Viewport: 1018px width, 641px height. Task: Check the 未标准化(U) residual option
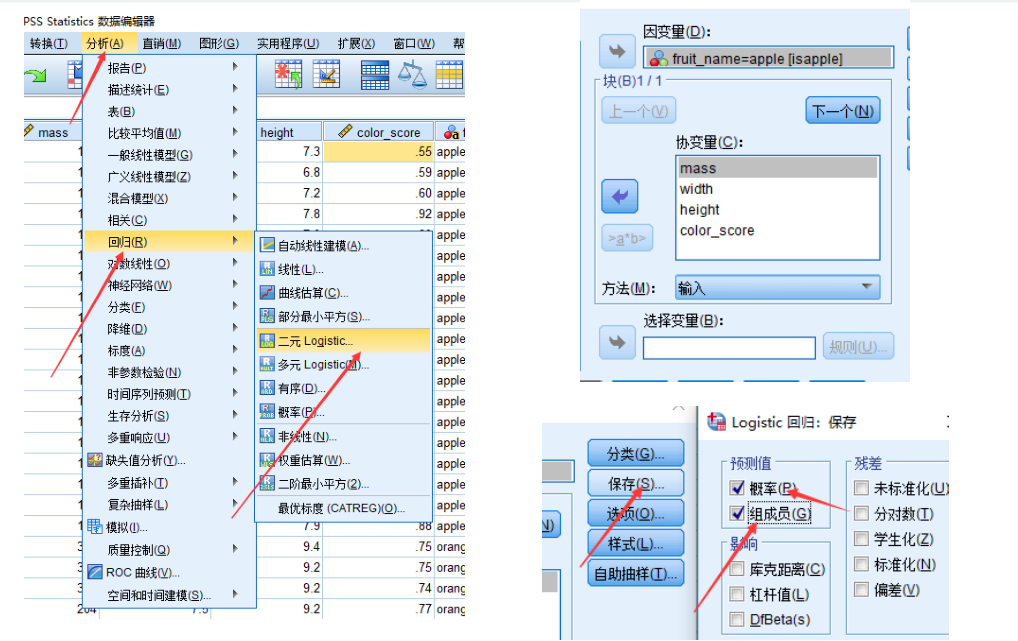862,488
